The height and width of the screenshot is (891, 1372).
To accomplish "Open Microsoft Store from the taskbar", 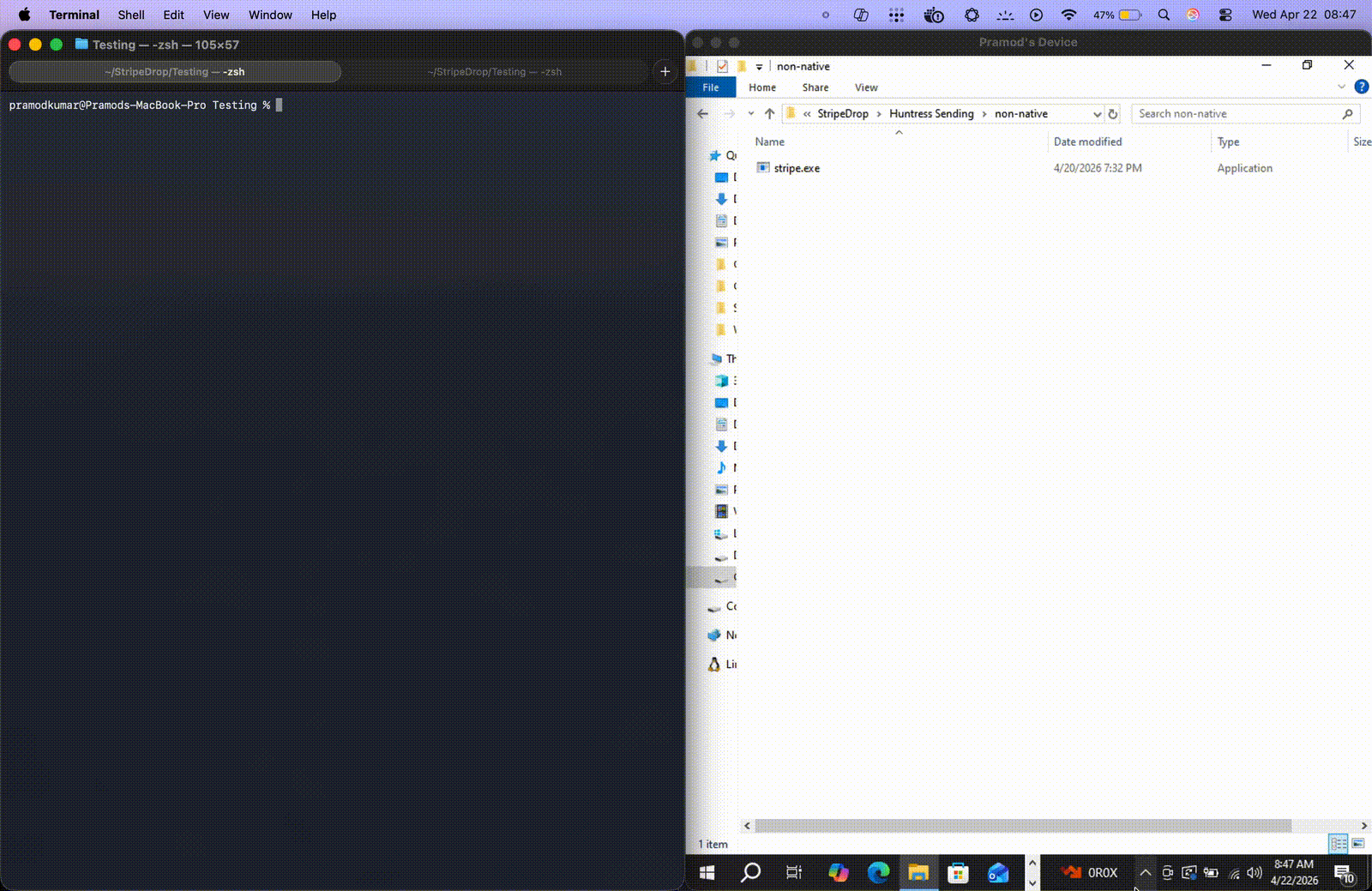I will pyautogui.click(x=958, y=873).
